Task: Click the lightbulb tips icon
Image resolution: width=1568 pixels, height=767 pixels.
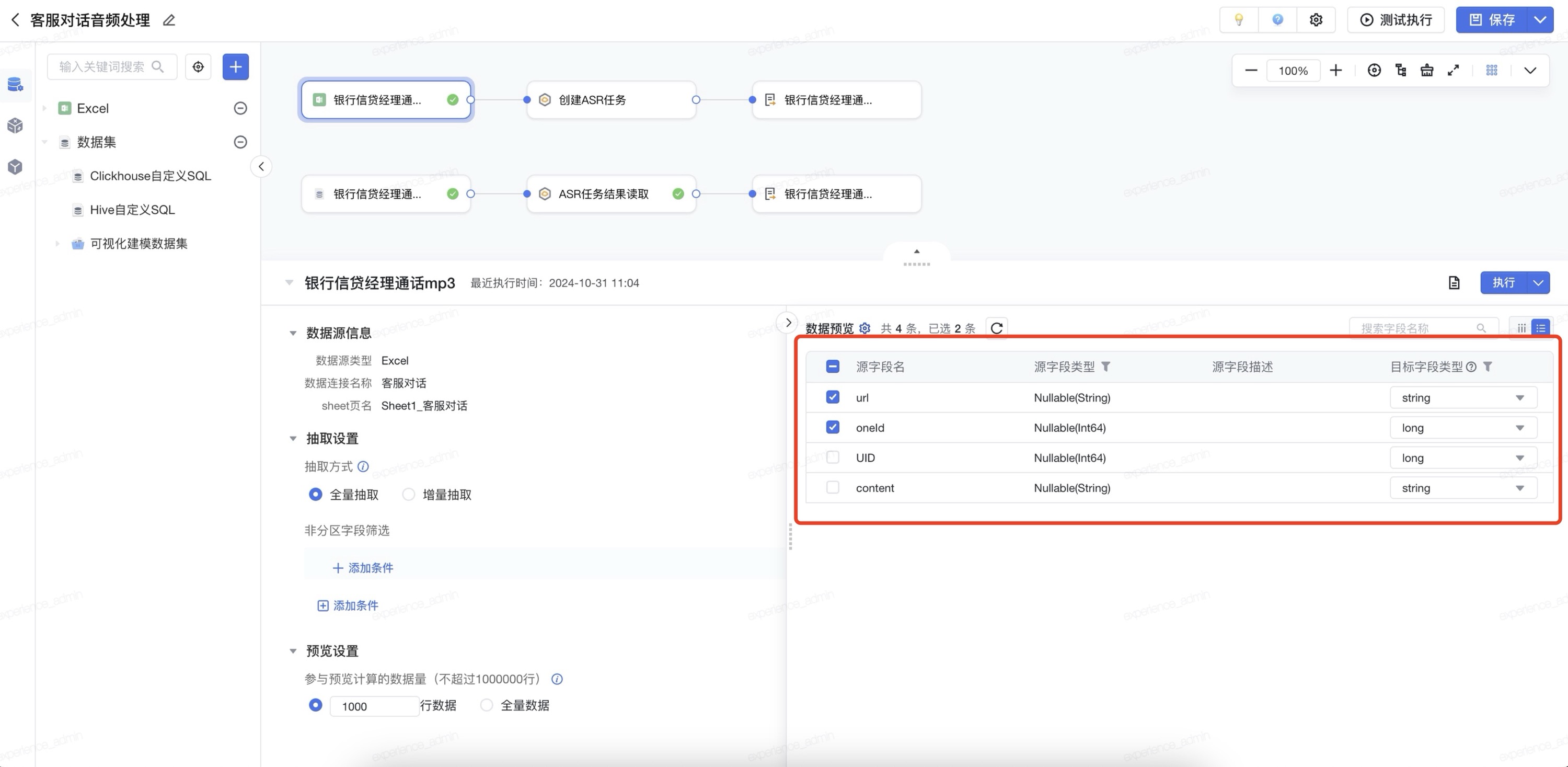Action: pyautogui.click(x=1239, y=20)
